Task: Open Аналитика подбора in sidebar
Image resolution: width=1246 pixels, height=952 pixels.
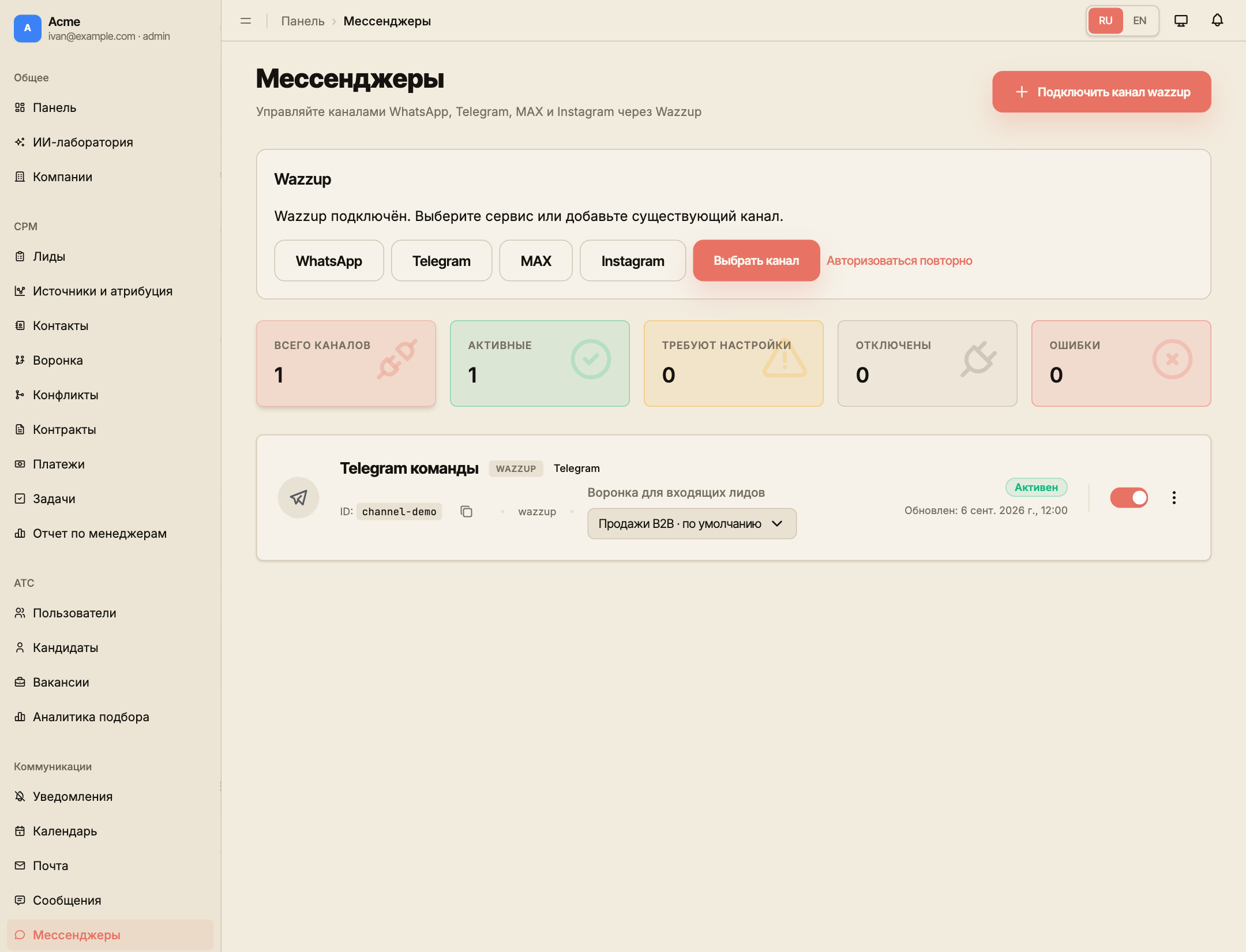Action: click(x=110, y=717)
